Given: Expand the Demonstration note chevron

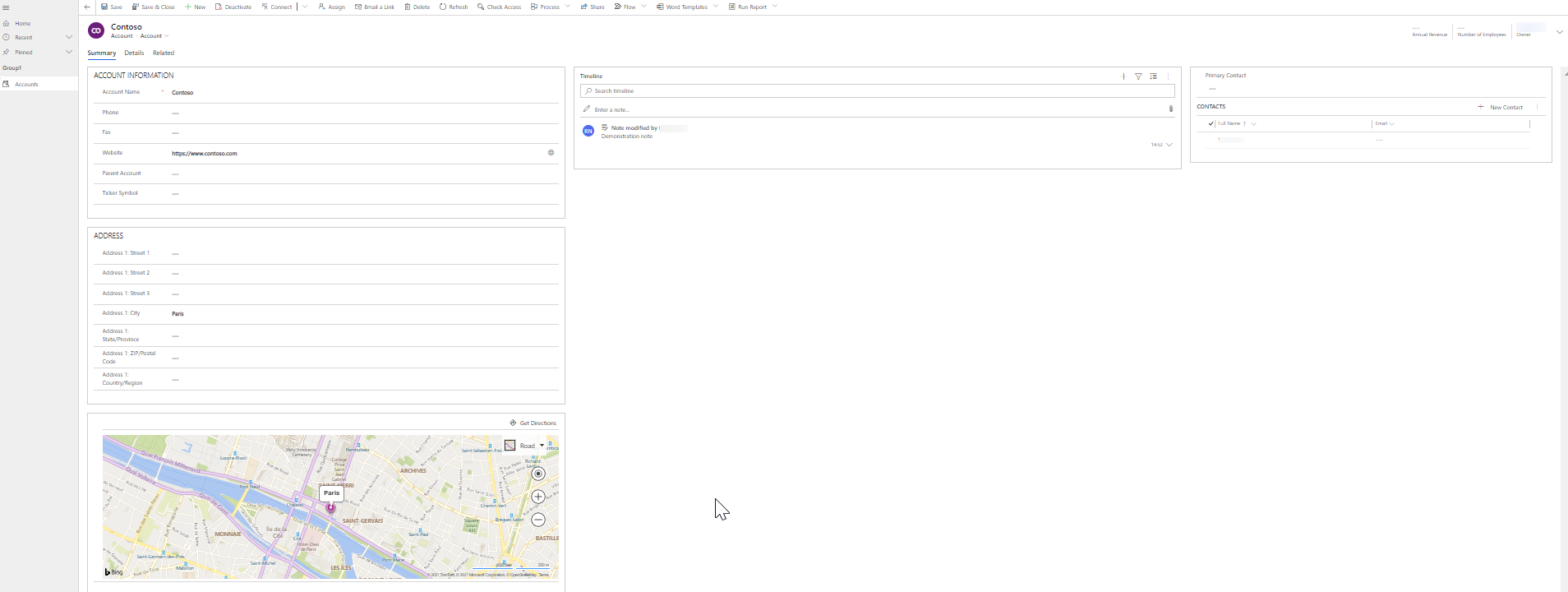Looking at the screenshot, I should pyautogui.click(x=1169, y=145).
